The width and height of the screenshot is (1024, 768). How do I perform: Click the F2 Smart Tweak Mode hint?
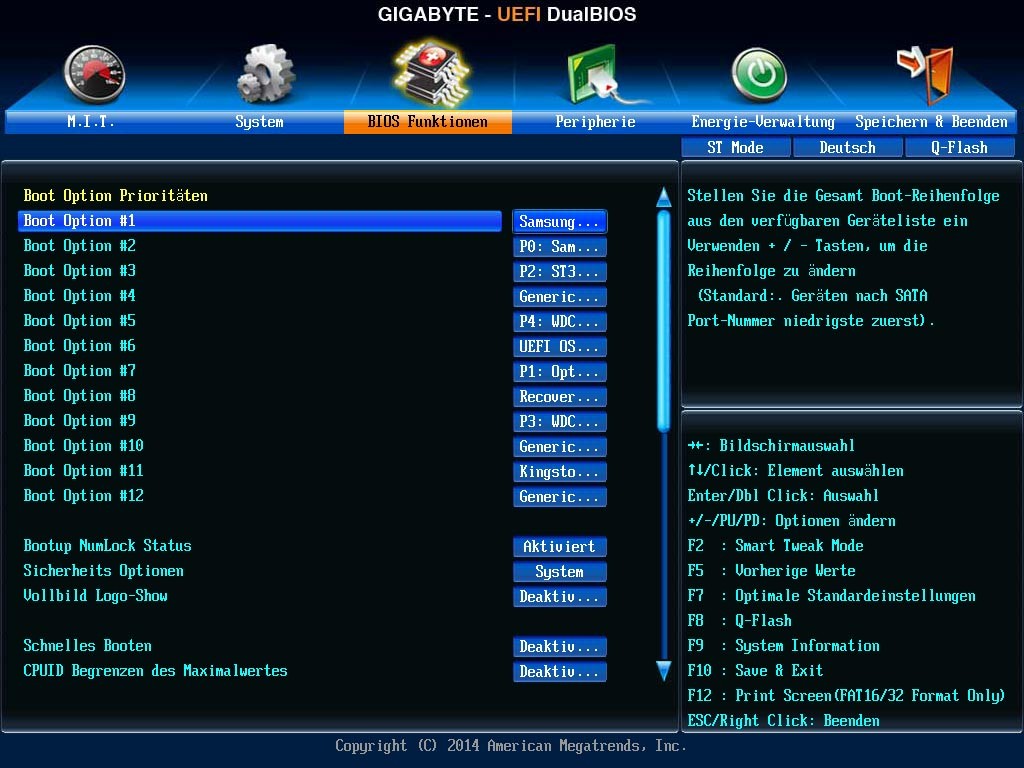(775, 546)
